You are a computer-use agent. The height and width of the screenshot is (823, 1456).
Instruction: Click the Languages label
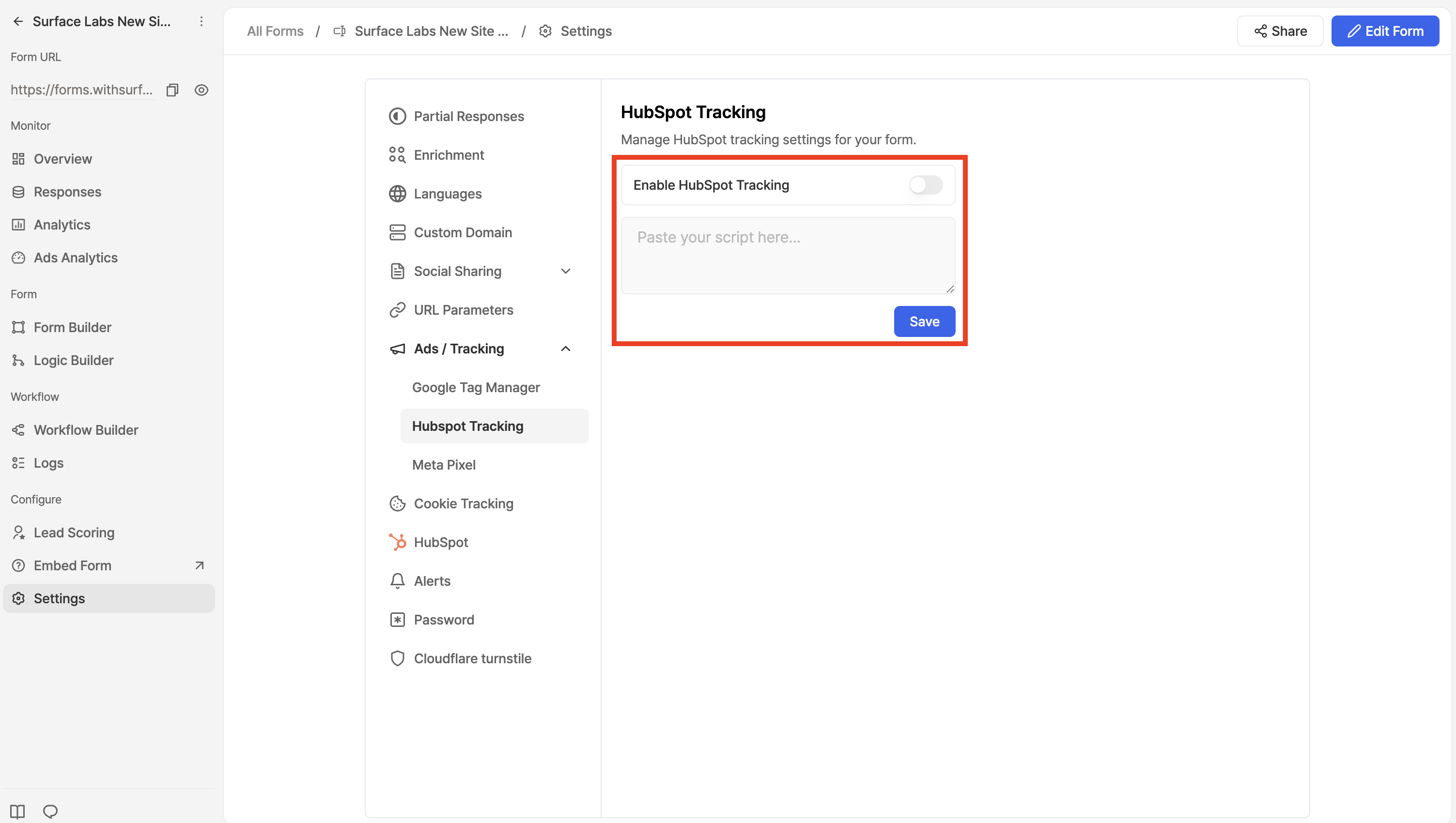[x=448, y=194]
